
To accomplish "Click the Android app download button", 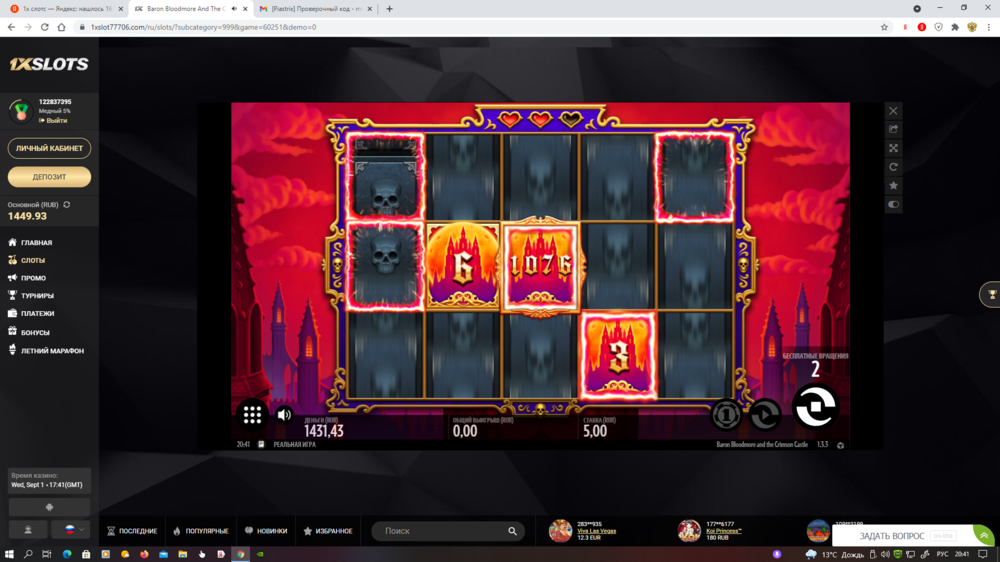I will pos(49,507).
